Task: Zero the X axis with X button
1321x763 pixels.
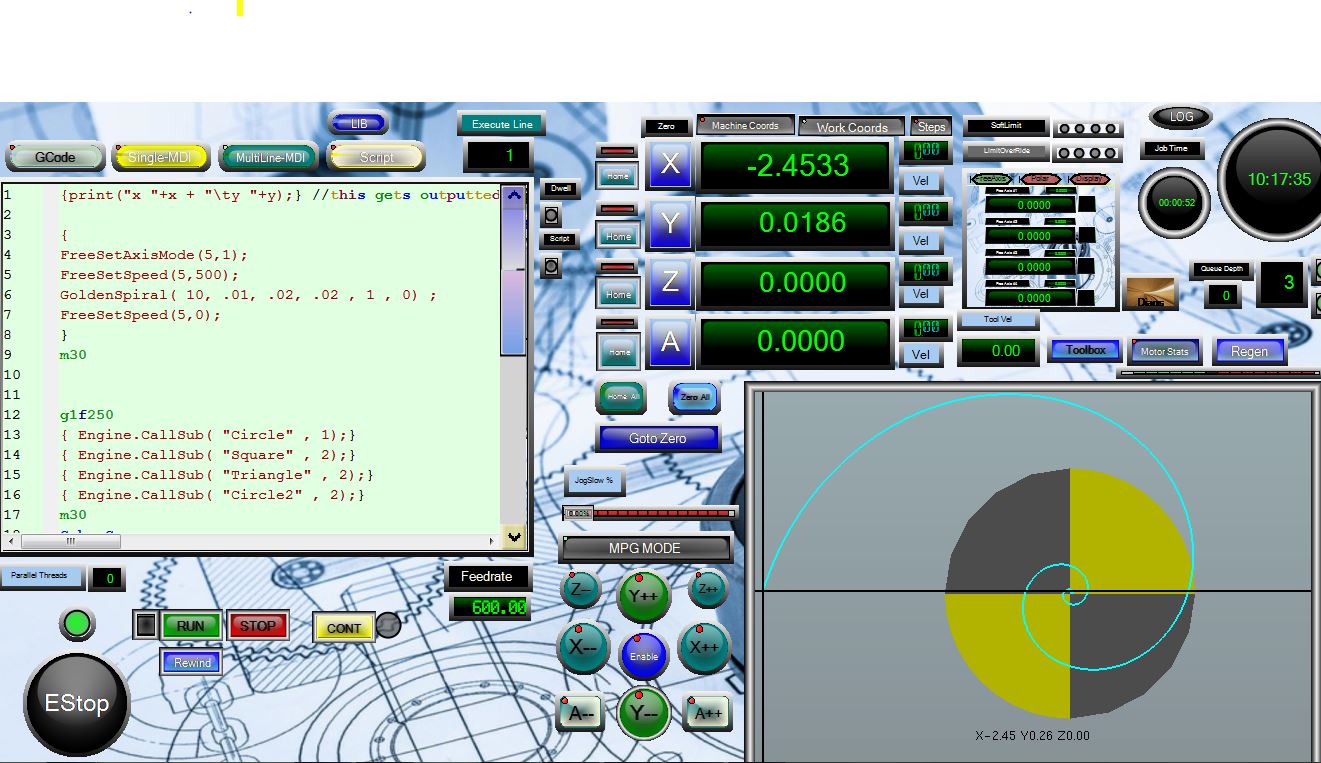Action: coord(670,164)
